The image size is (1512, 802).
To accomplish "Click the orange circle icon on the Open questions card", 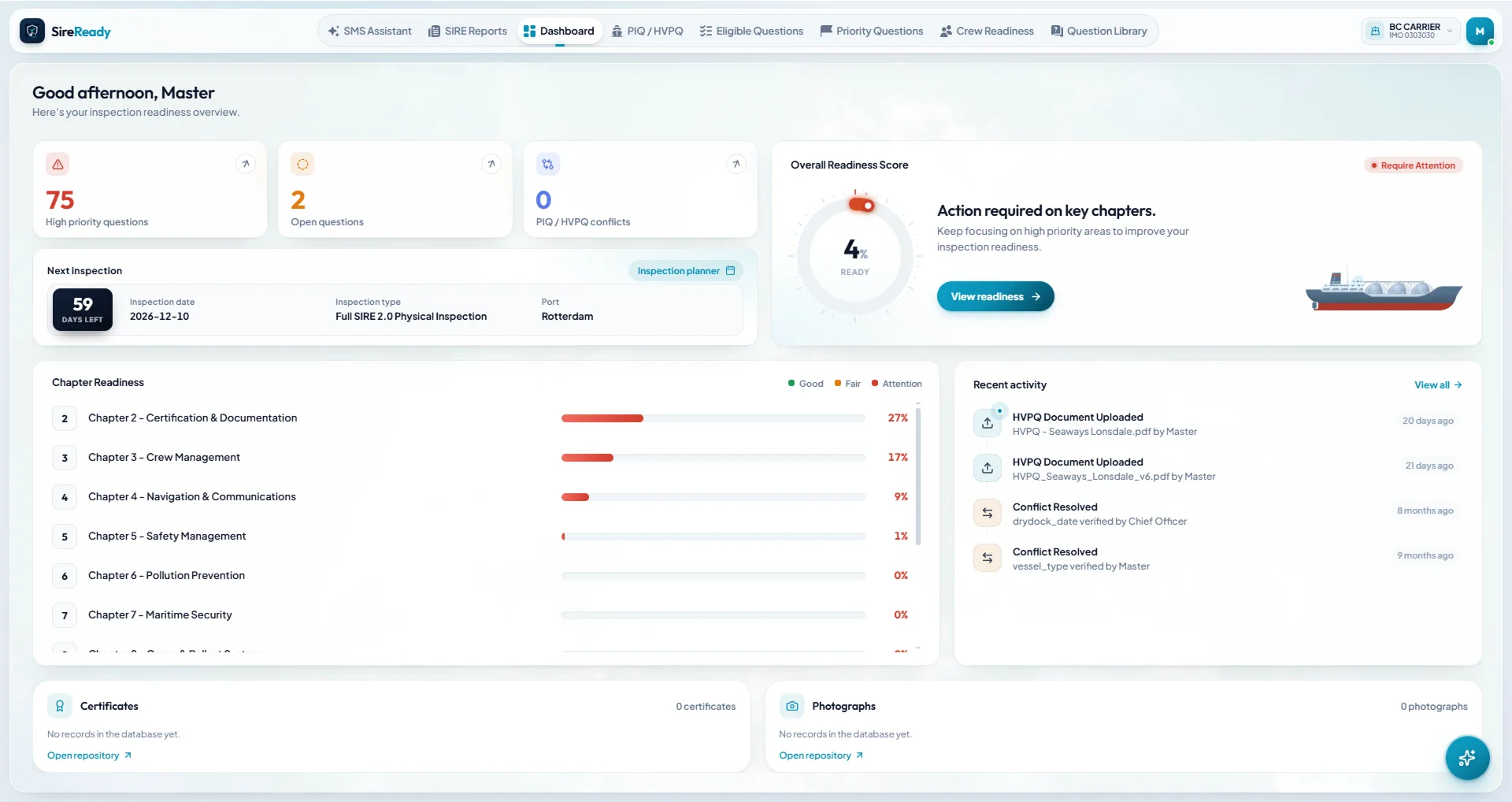I will tap(302, 164).
